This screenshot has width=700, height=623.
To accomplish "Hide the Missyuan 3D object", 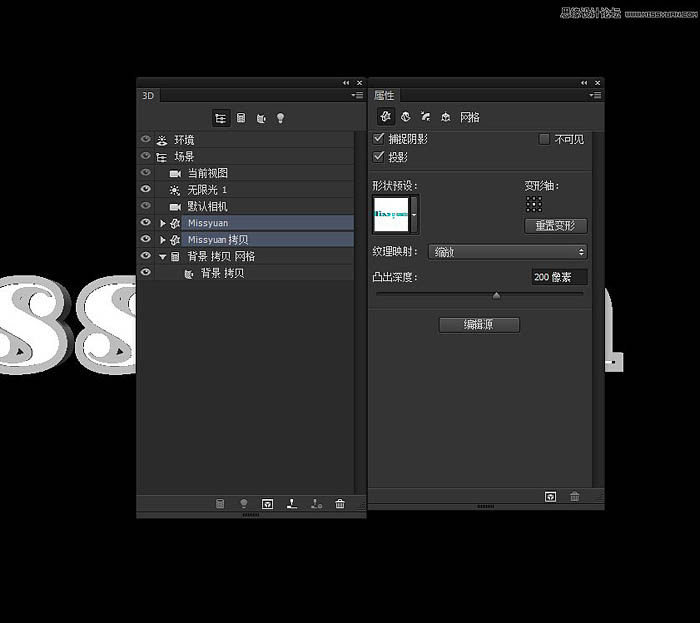I will (x=146, y=222).
